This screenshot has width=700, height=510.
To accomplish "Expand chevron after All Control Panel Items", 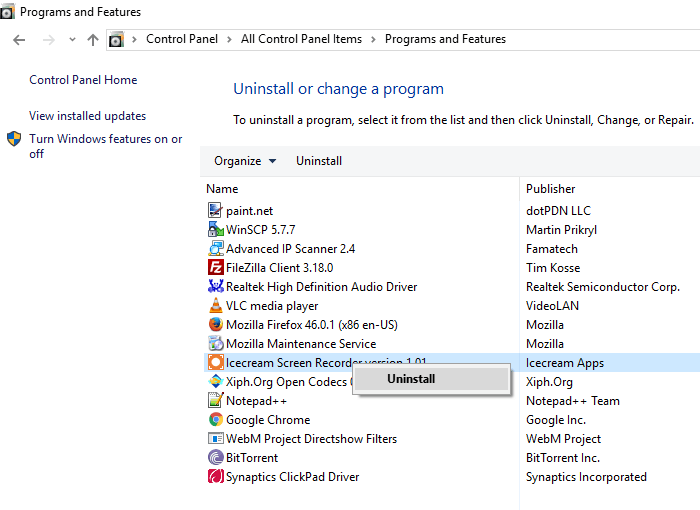I will click(x=373, y=40).
